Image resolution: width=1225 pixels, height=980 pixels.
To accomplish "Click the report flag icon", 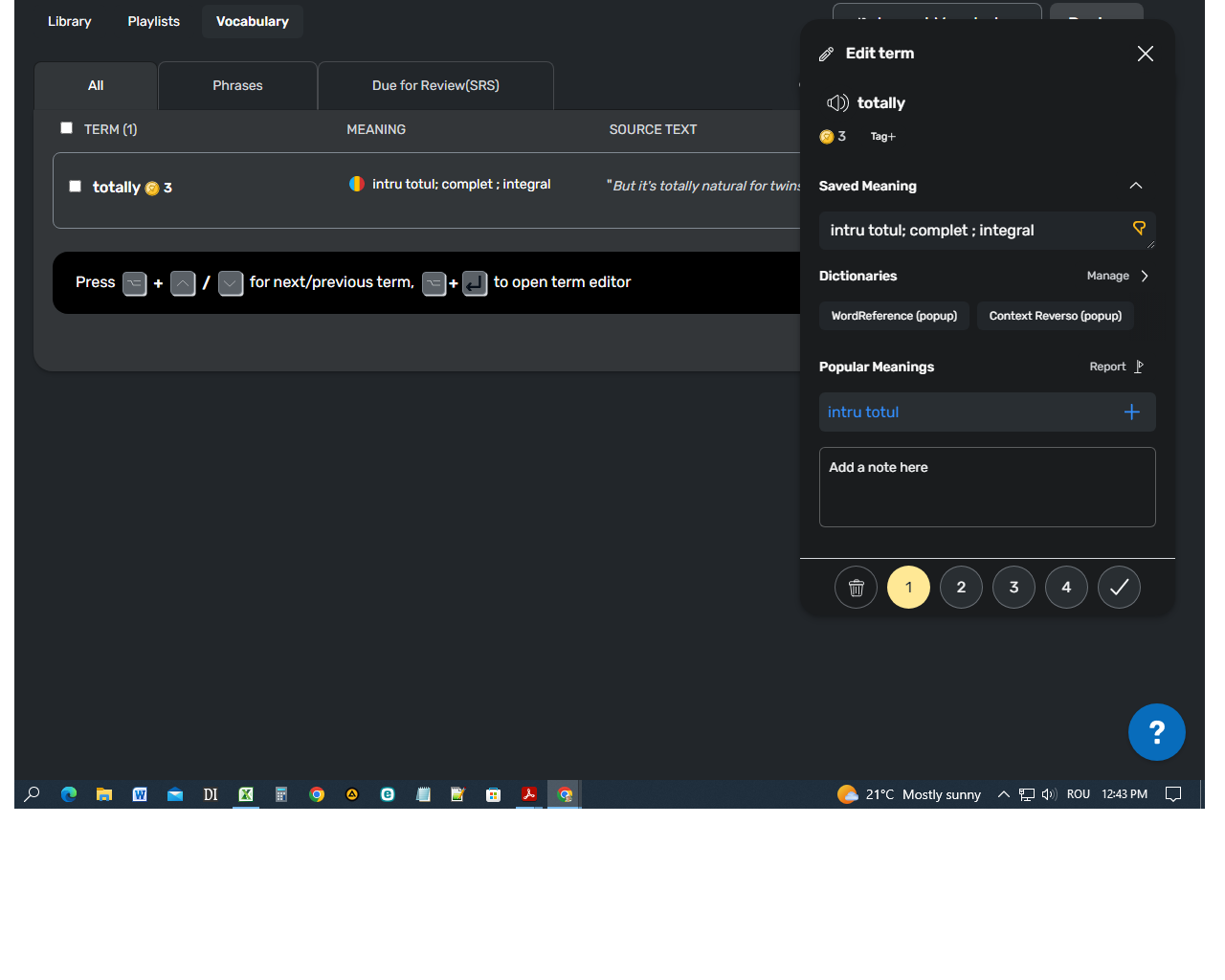I will coord(1139,367).
